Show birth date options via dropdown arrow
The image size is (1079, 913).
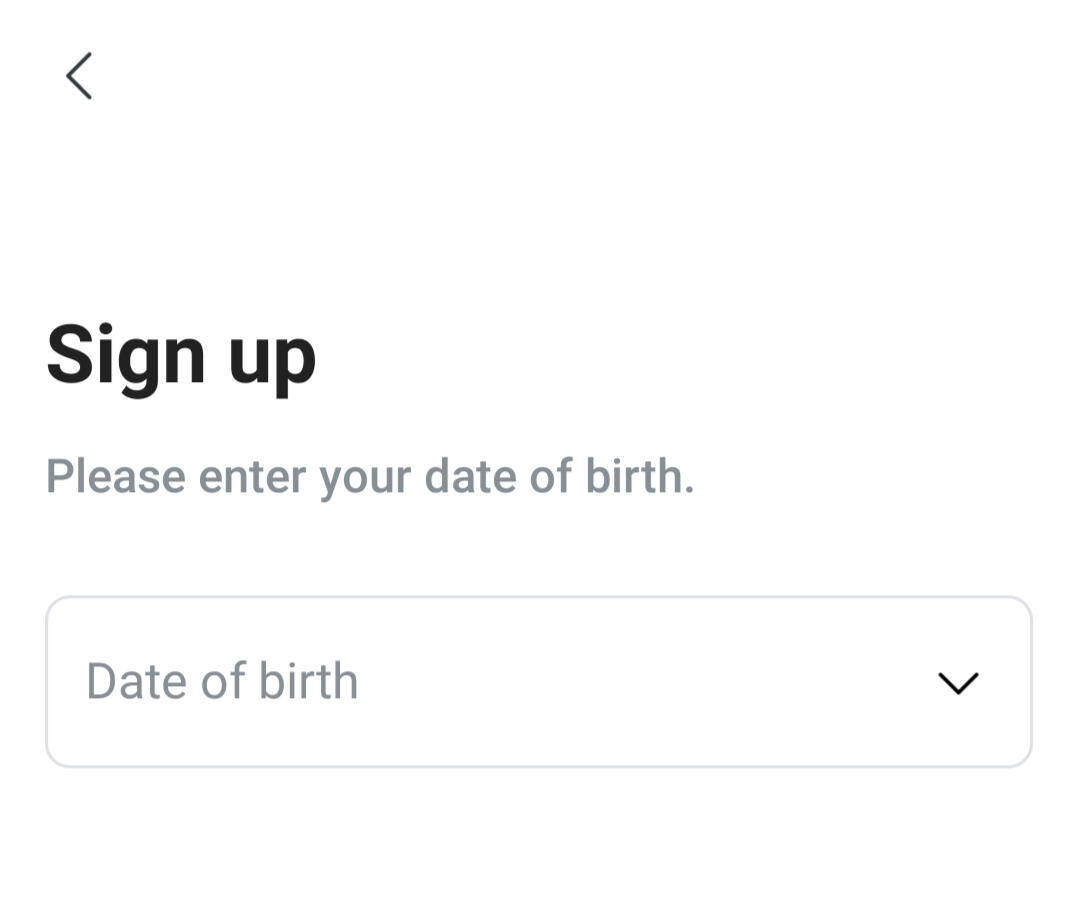pos(958,683)
